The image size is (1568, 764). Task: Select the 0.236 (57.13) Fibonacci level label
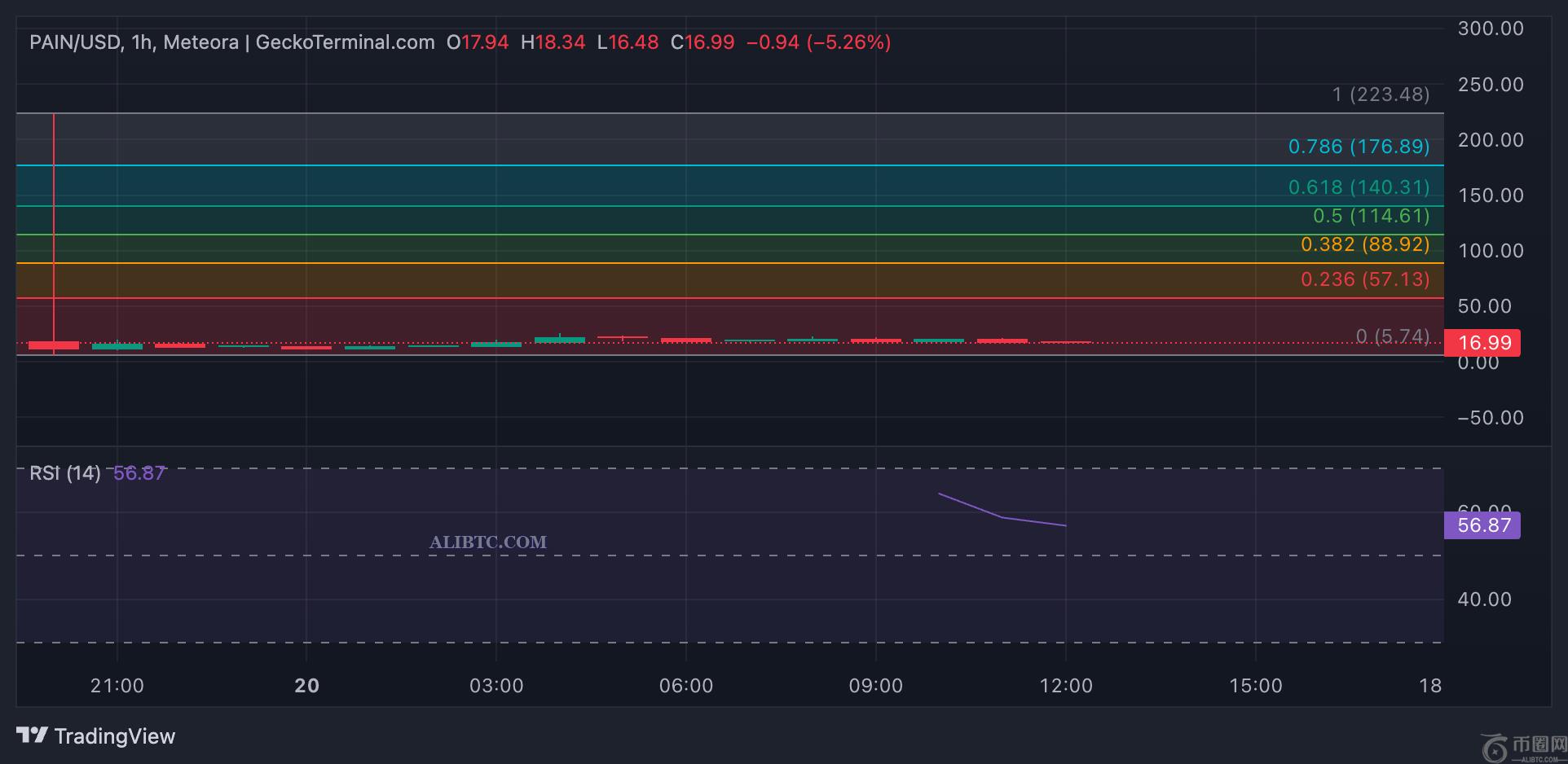1365,279
